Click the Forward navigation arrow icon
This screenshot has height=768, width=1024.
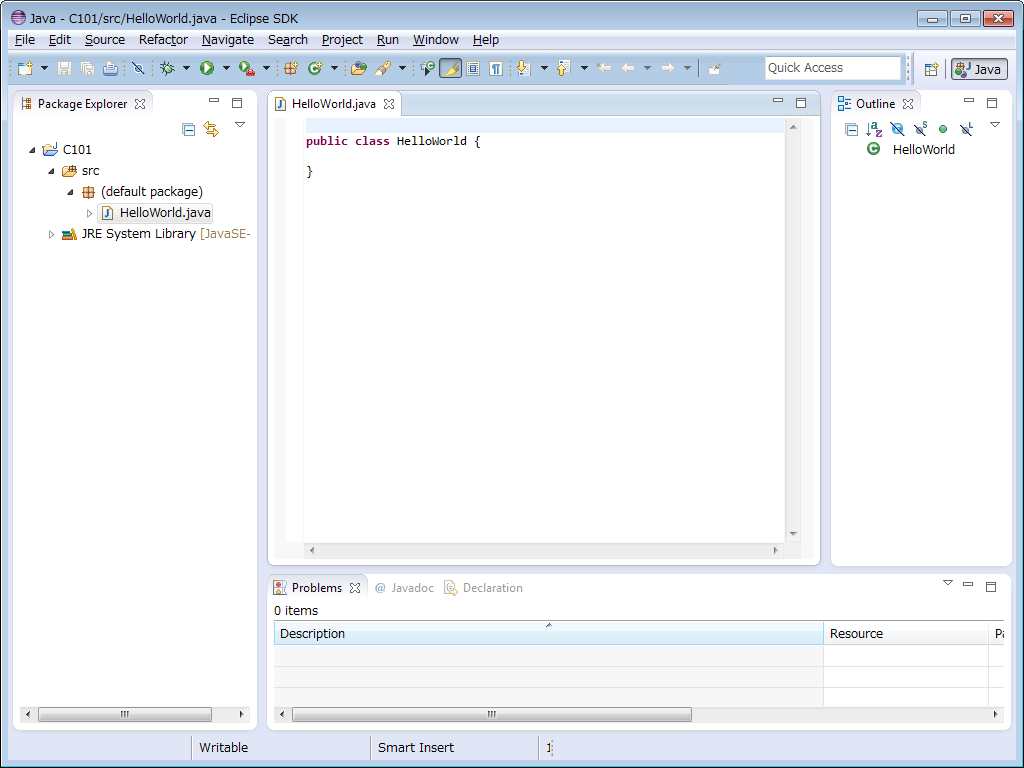tap(667, 68)
